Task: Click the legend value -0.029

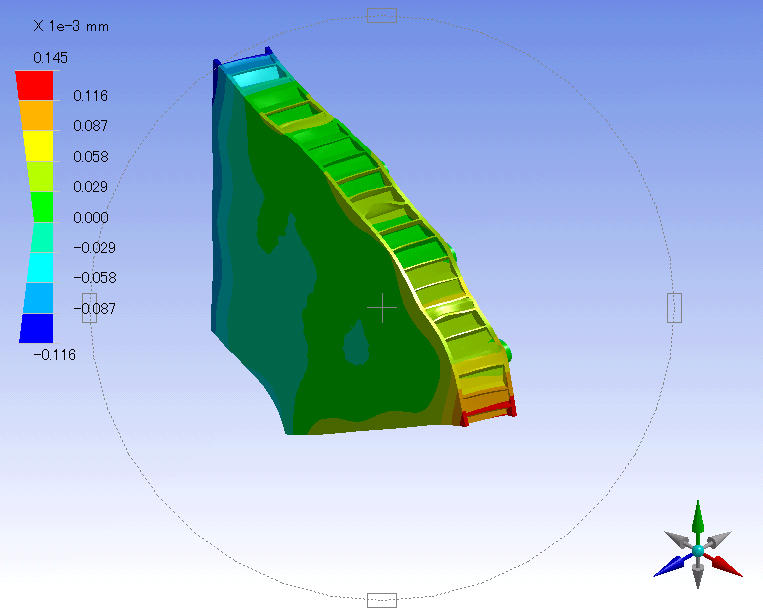Action: [x=94, y=248]
